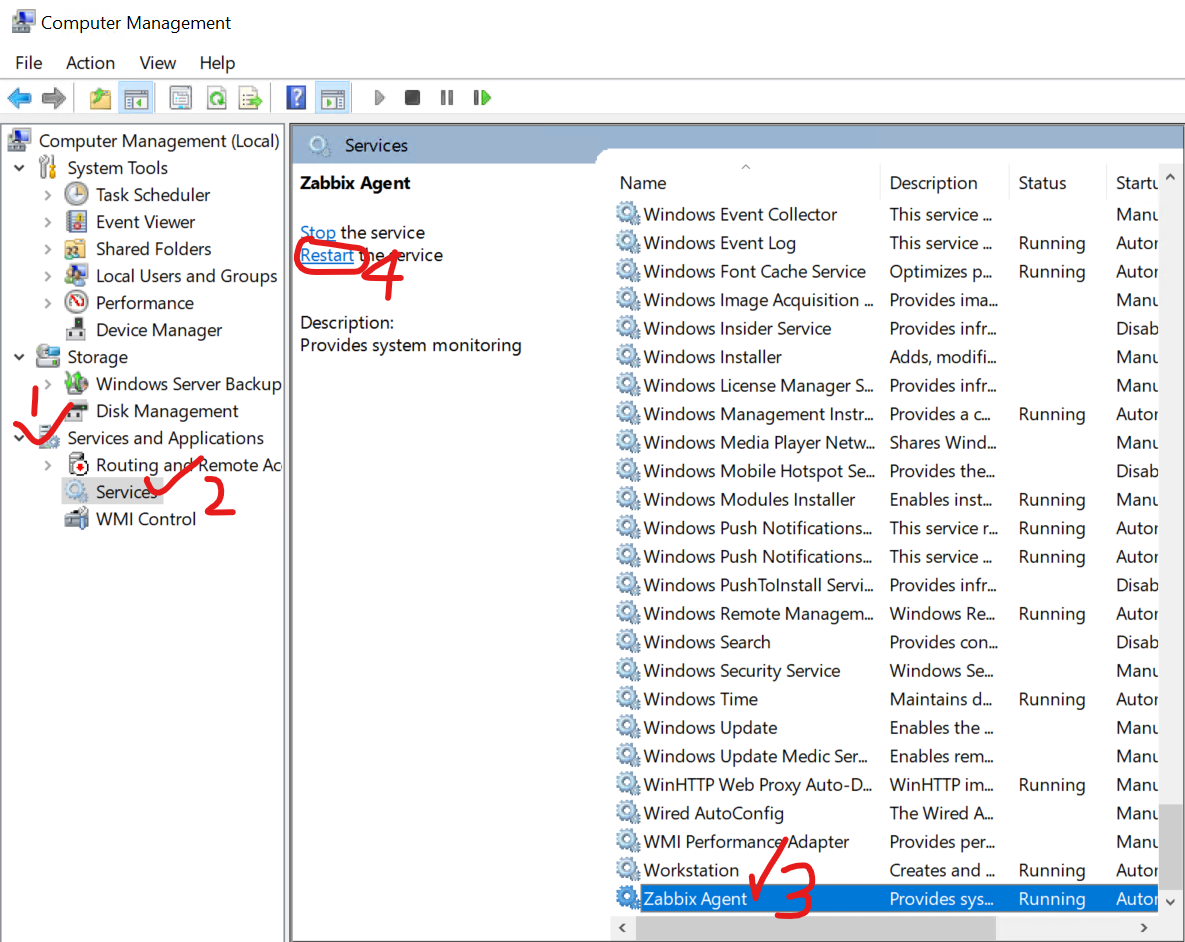Screen dimensions: 1185x942
Task: Select Task Scheduler in tree
Action: point(153,195)
